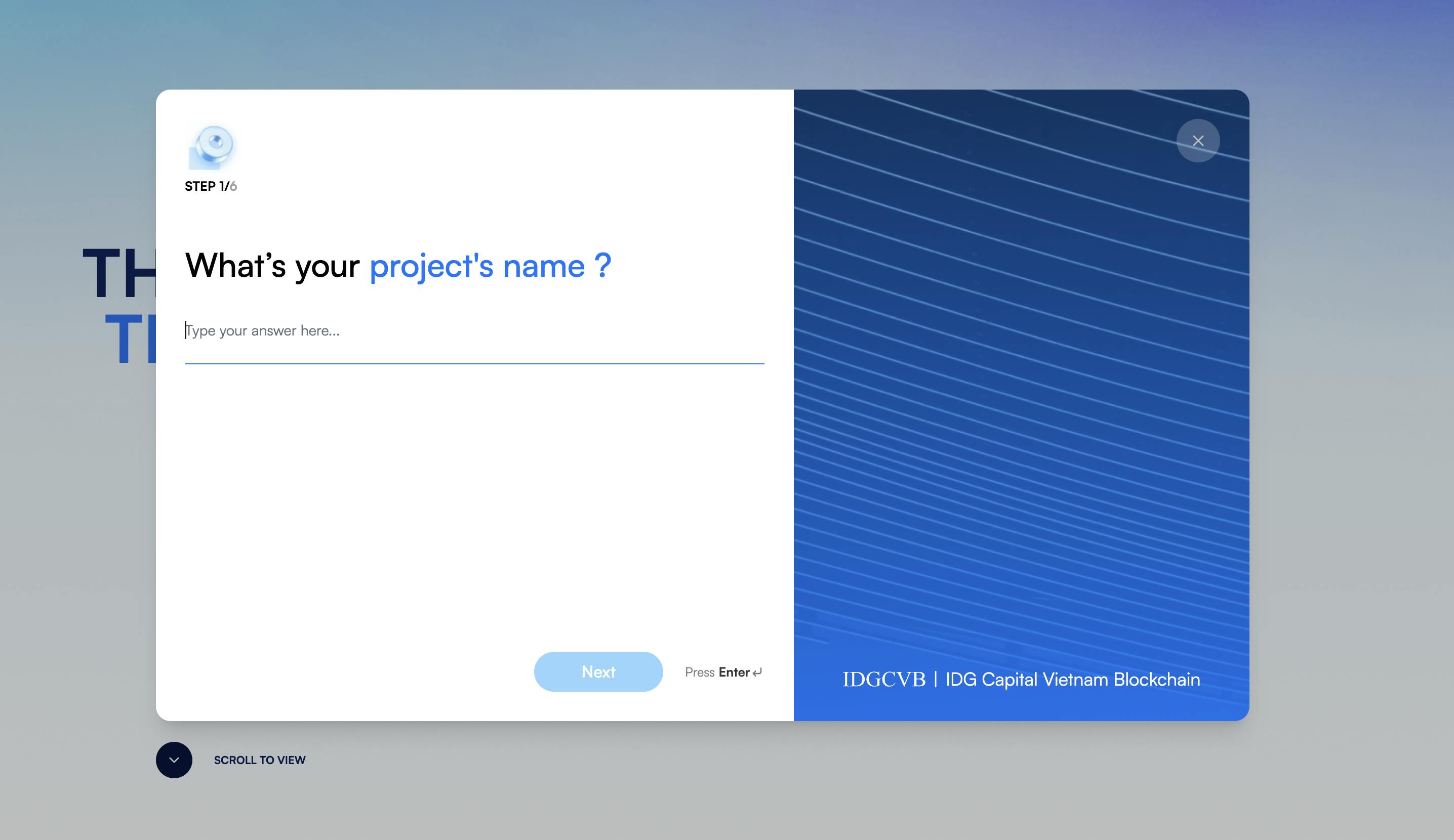Viewport: 1454px width, 840px height.
Task: Click the blue lens icon above STEP 1/6
Action: pyautogui.click(x=212, y=146)
